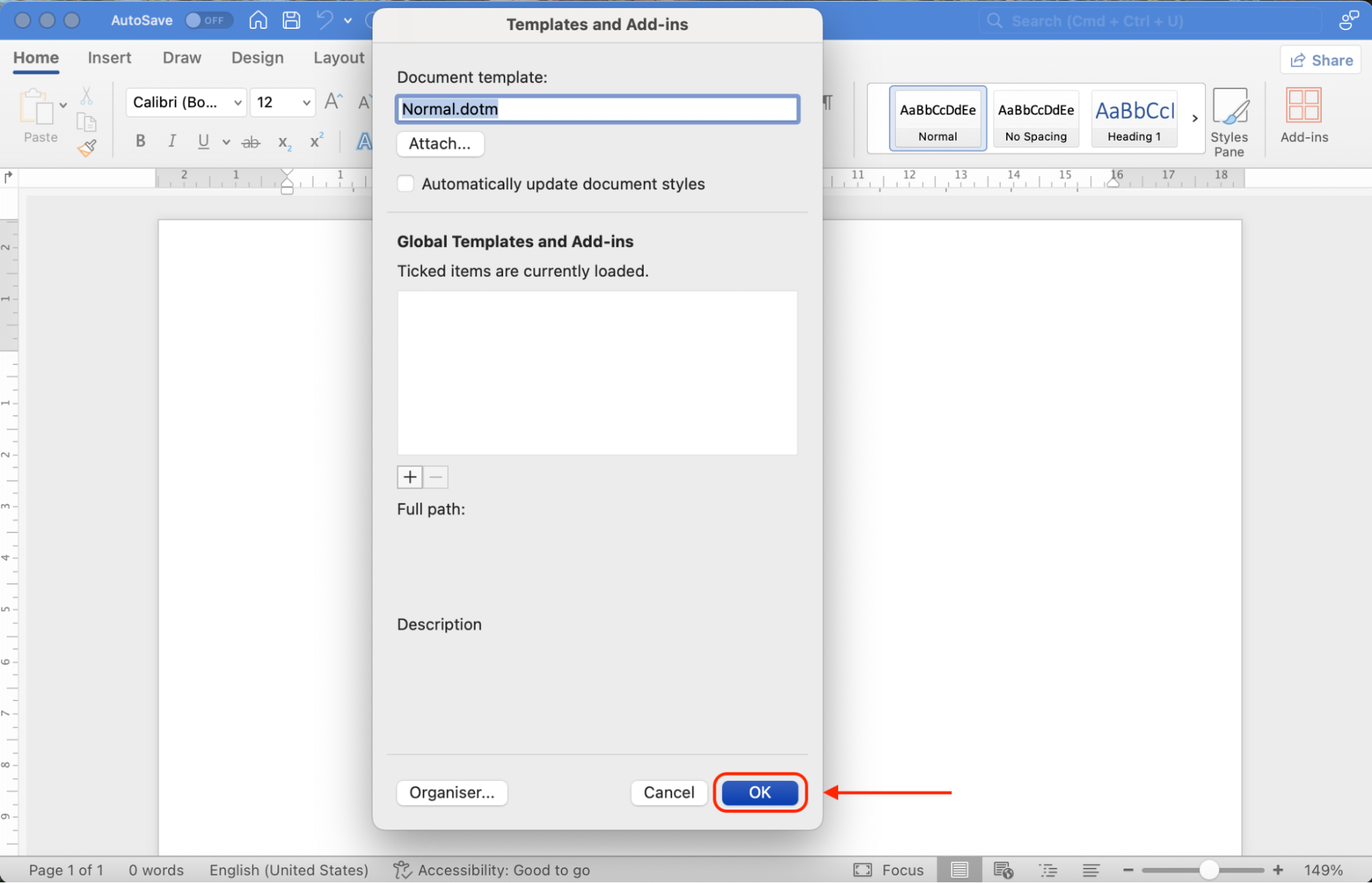1372x883 pixels.
Task: Switch to the Insert tab
Action: pyautogui.click(x=109, y=58)
